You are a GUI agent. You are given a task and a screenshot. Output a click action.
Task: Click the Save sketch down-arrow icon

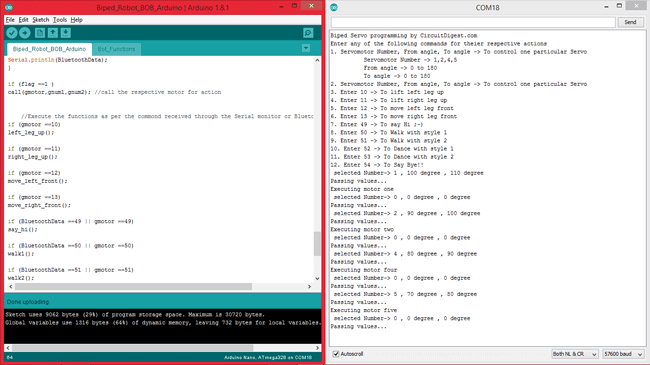point(65,33)
